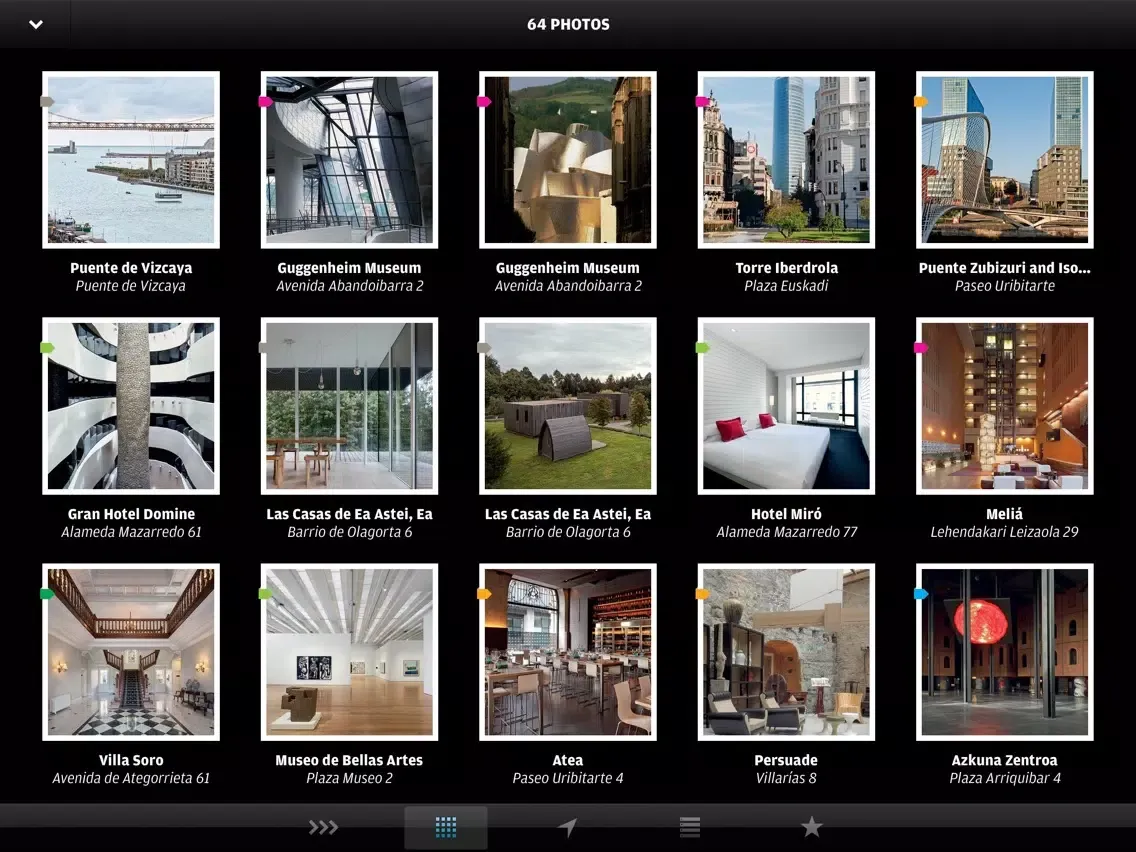Viewport: 1136px width, 852px height.
Task: Click the pink tag on Meliá
Action: (921, 348)
